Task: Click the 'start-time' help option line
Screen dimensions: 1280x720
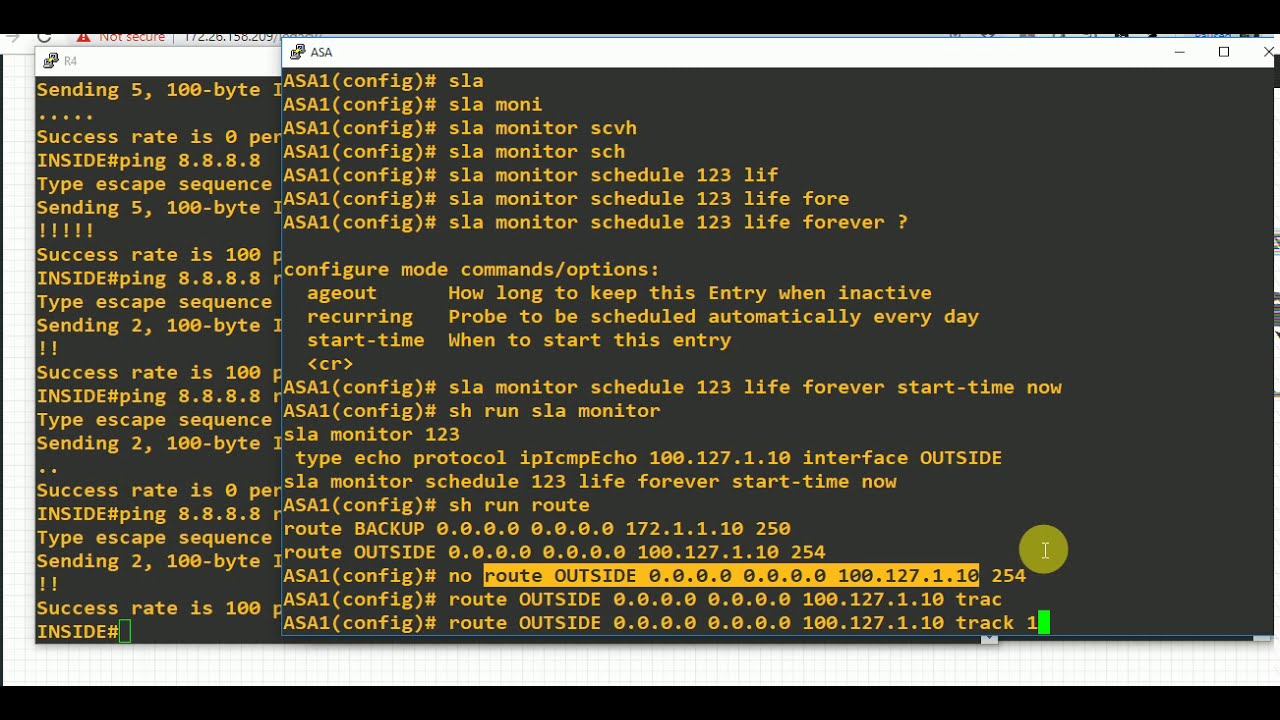Action: tap(519, 340)
